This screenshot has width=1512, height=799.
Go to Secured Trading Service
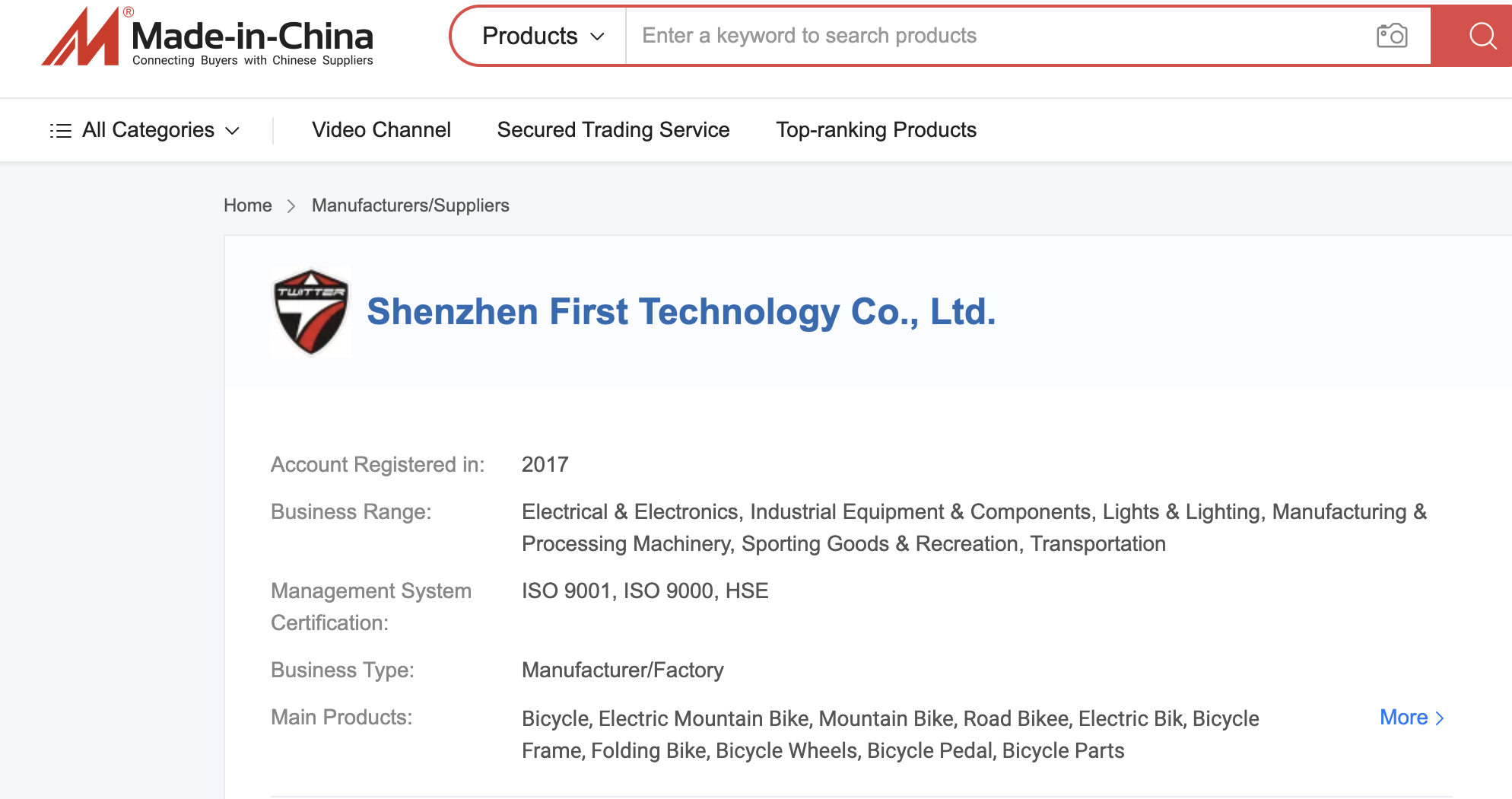(613, 130)
